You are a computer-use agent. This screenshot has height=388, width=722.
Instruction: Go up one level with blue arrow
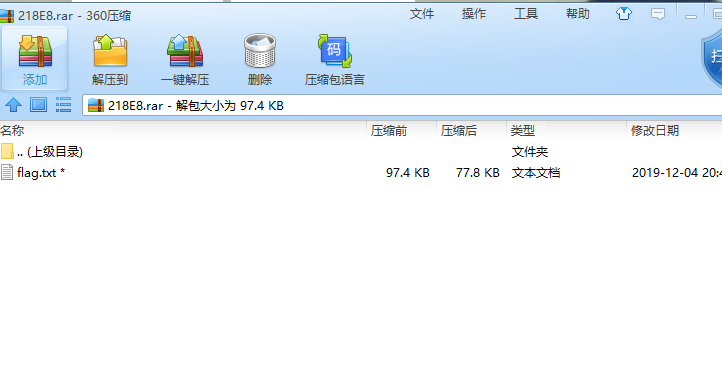(x=13, y=105)
